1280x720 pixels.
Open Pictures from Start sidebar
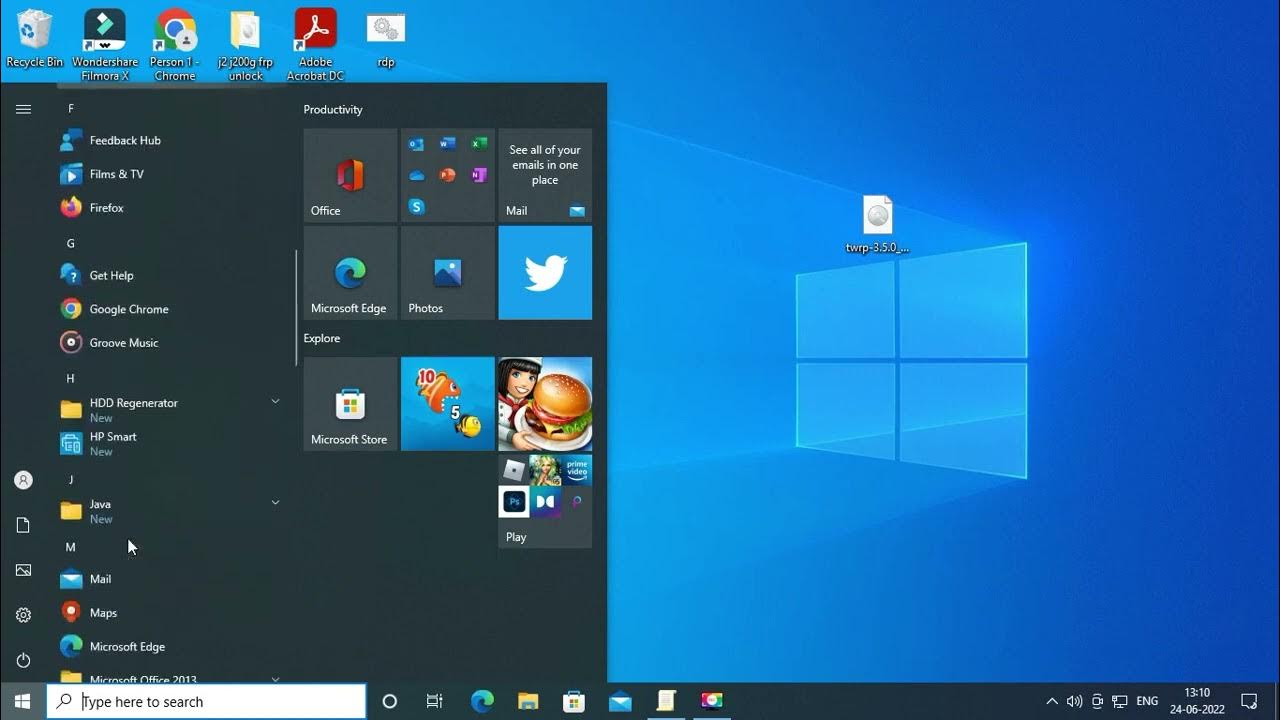23,570
